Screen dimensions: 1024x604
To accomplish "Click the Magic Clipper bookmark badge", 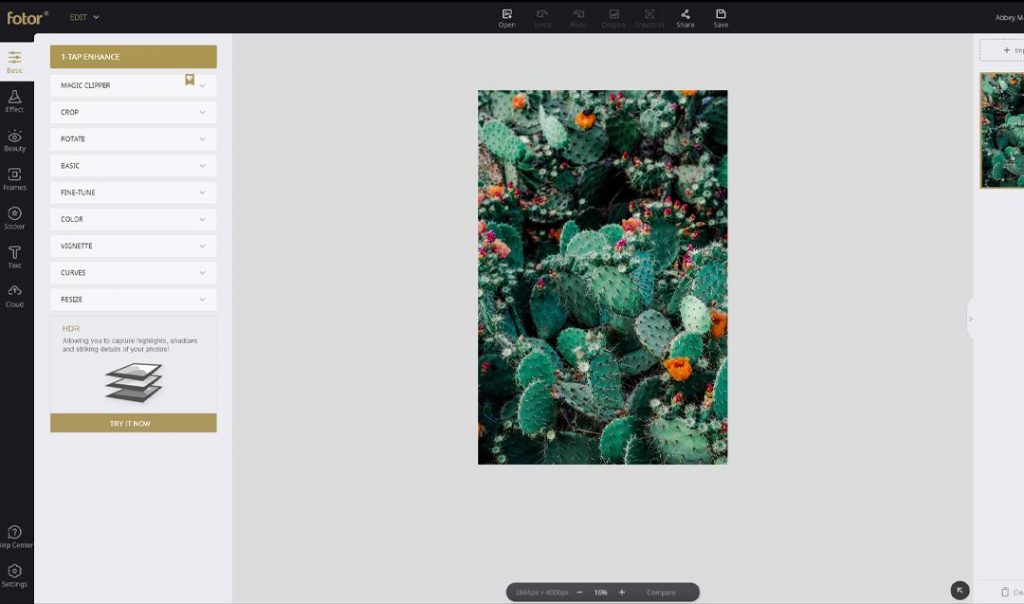I will pos(189,80).
